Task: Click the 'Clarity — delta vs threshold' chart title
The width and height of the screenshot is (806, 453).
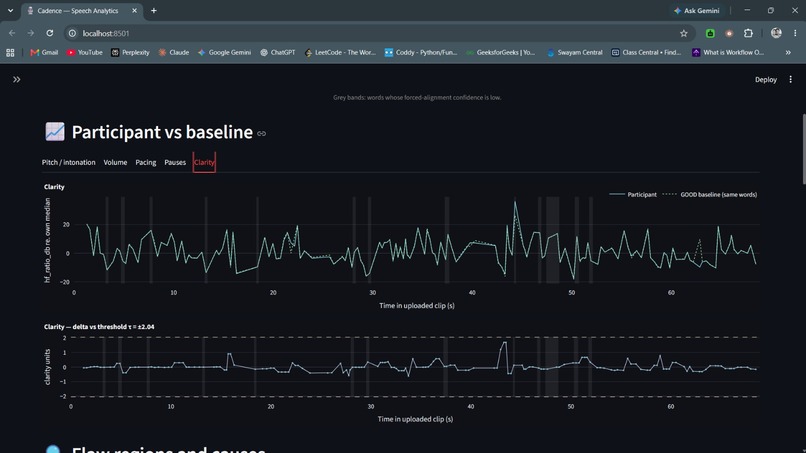Action: [99, 327]
